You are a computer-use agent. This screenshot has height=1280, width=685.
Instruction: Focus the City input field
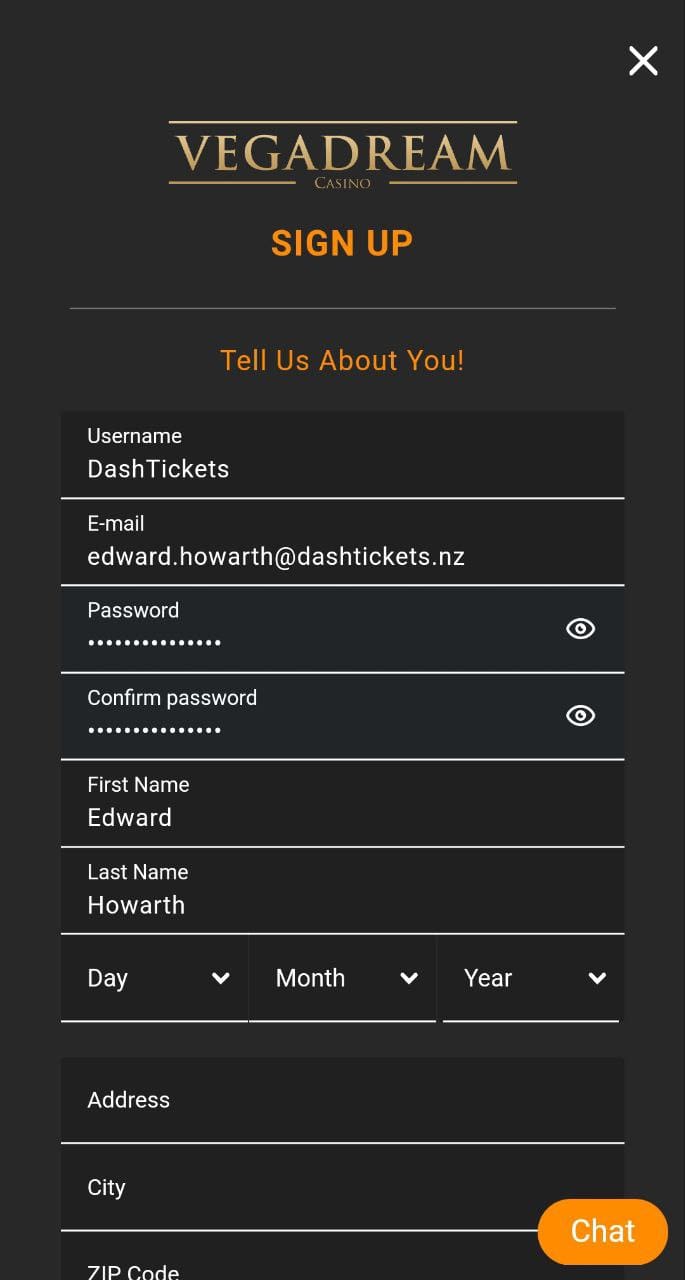coord(300,1188)
